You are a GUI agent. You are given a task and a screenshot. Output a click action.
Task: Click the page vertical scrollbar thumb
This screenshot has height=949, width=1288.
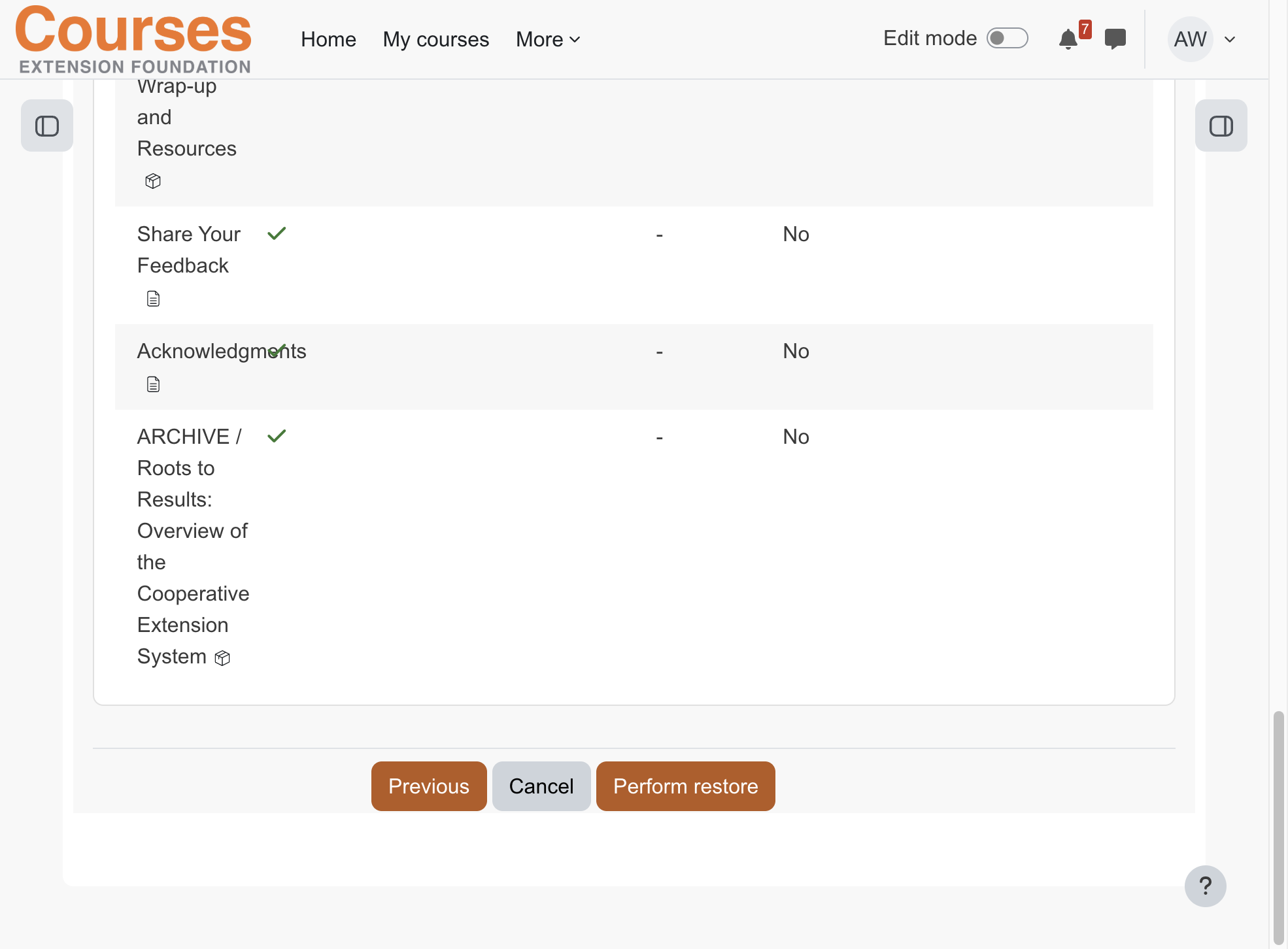pos(1279,827)
